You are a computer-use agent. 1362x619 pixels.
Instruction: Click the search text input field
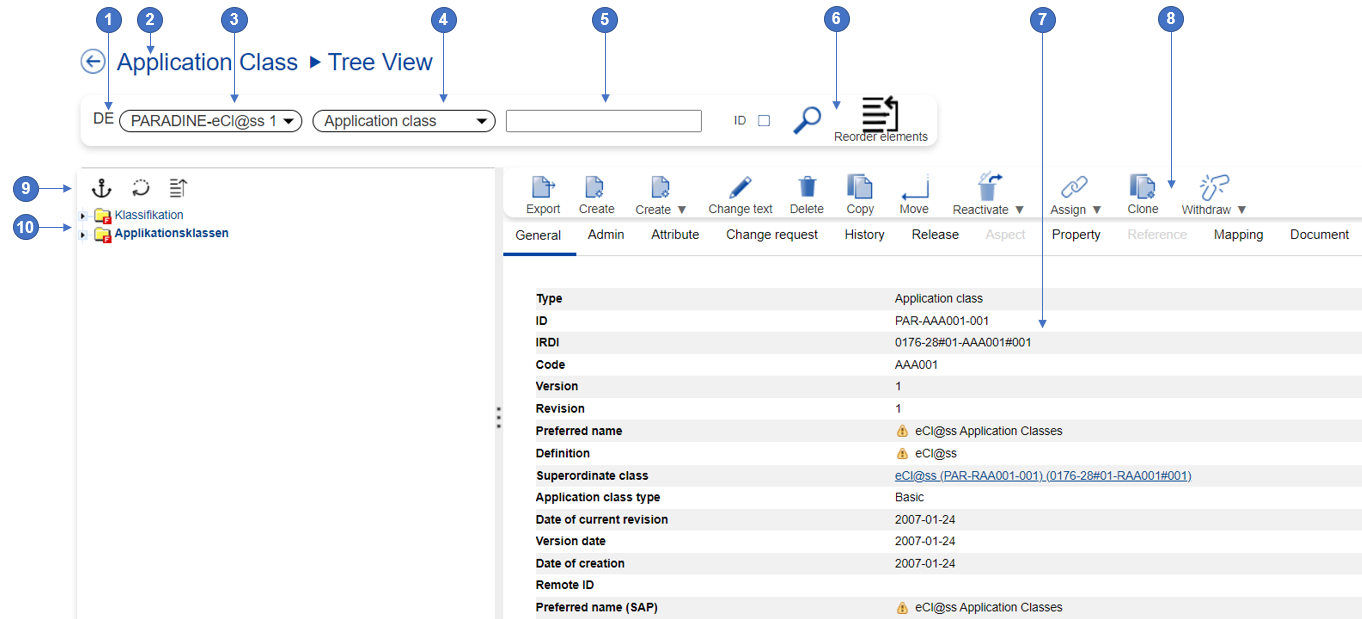tap(603, 121)
